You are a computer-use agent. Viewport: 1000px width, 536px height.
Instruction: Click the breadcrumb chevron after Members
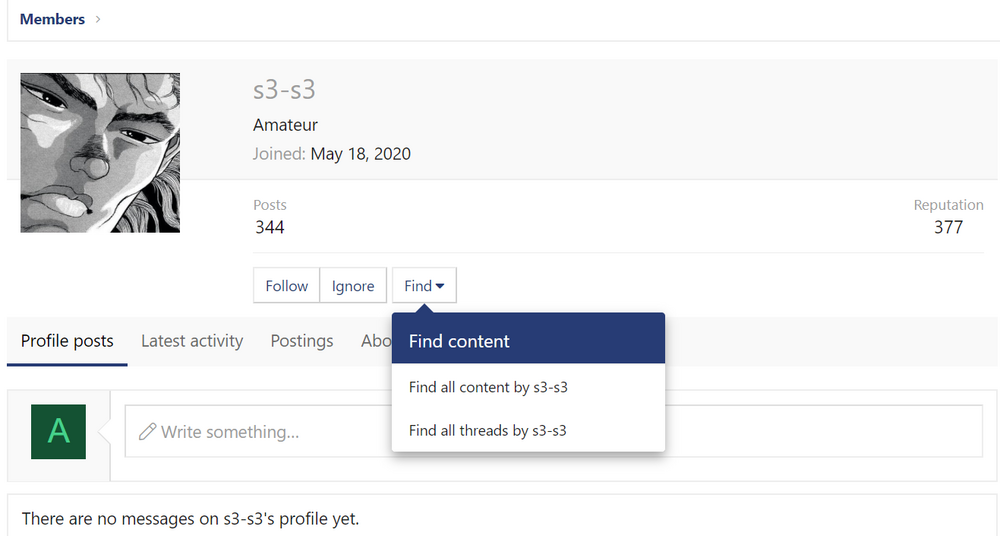click(98, 19)
